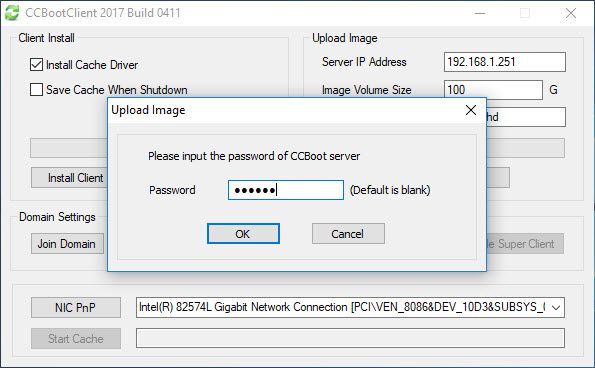Click the Password input field
The height and width of the screenshot is (368, 595).
(286, 190)
